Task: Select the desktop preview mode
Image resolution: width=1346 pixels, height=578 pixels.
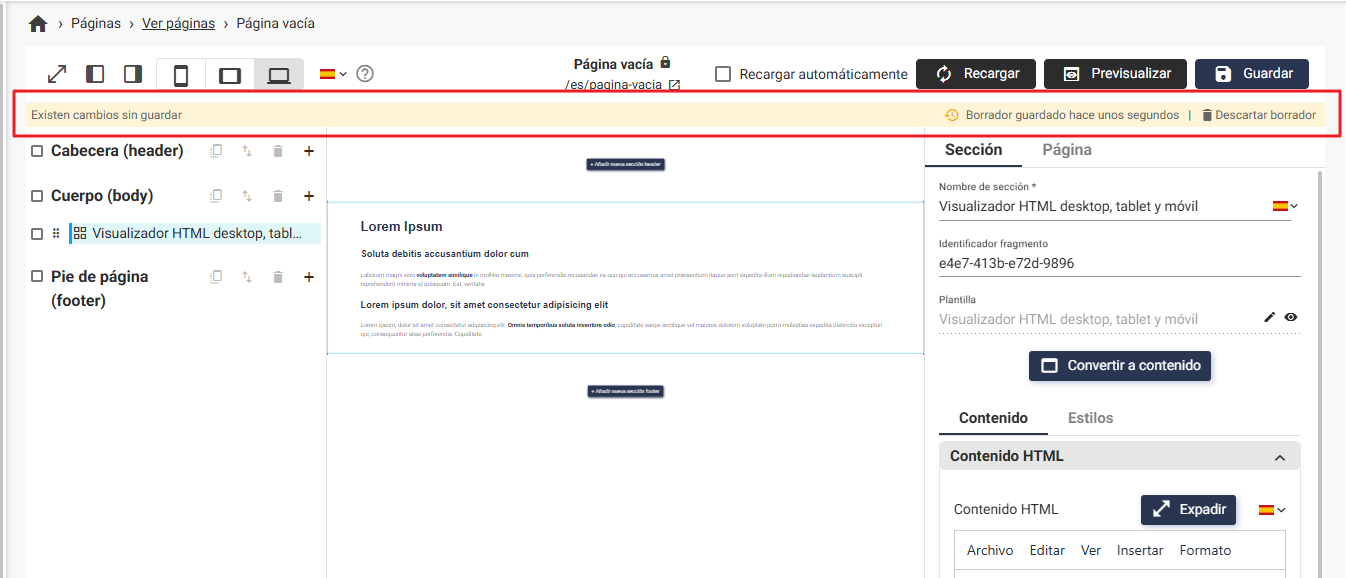Action: (x=278, y=73)
